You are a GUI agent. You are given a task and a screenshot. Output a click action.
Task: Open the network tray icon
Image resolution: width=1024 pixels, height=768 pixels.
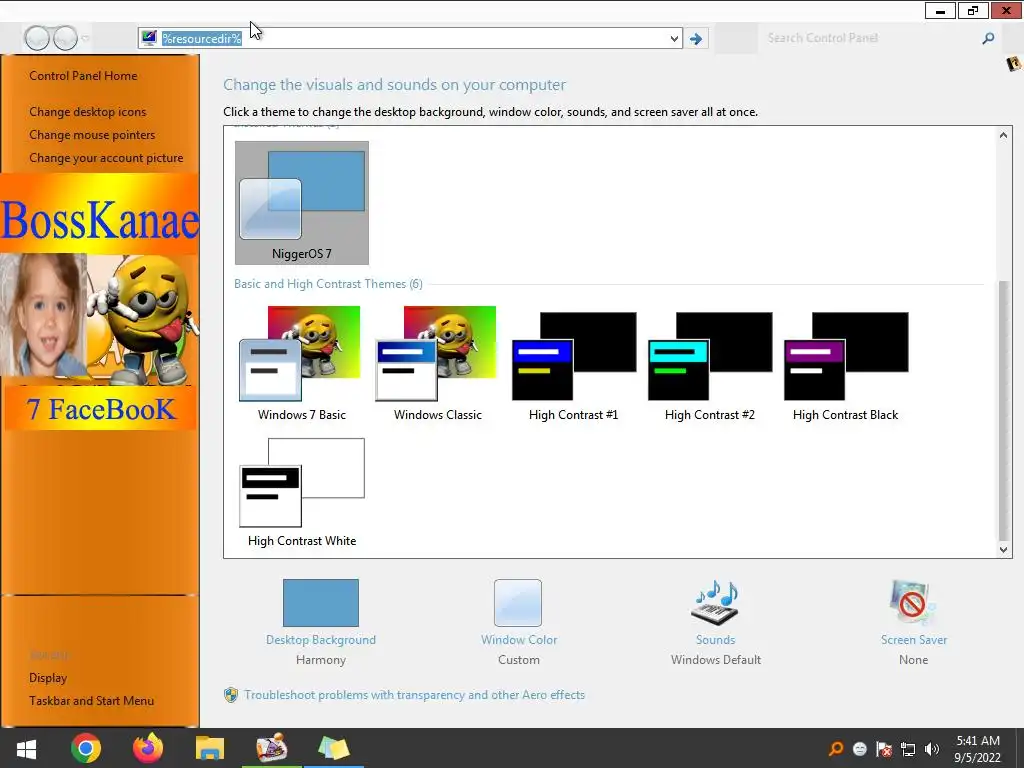908,749
